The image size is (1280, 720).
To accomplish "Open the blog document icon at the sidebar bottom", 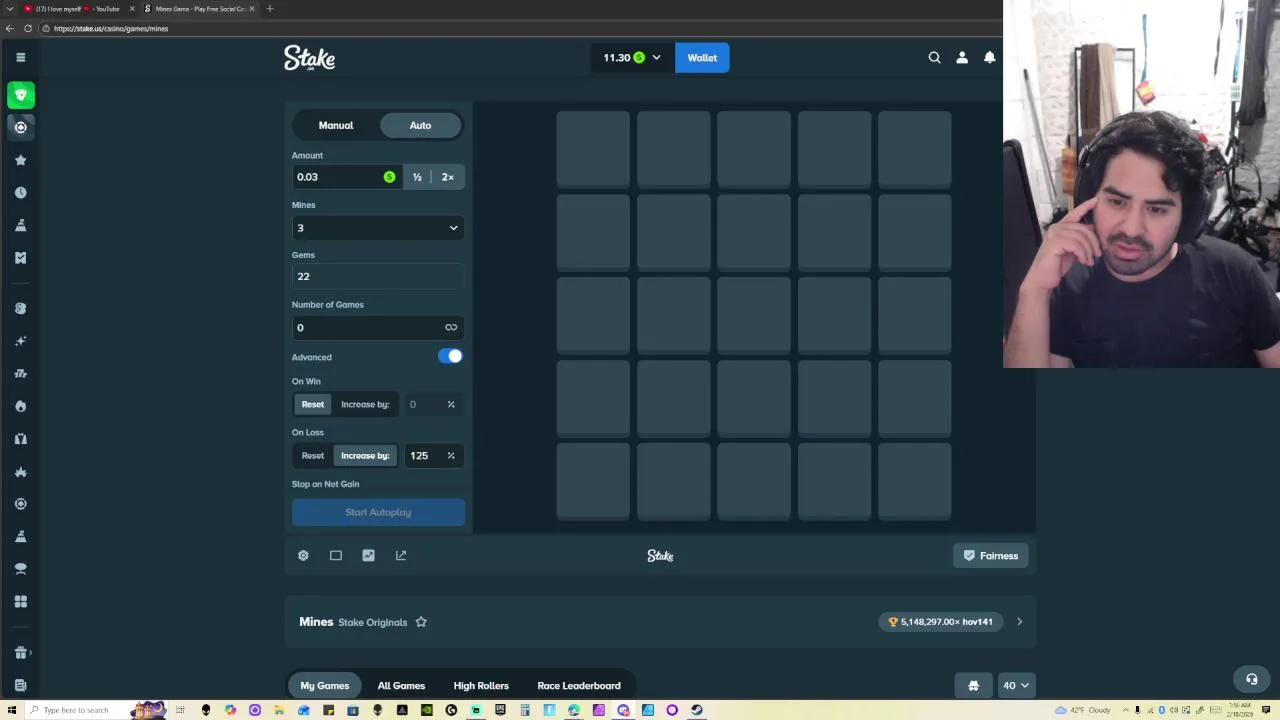I will [x=20, y=685].
